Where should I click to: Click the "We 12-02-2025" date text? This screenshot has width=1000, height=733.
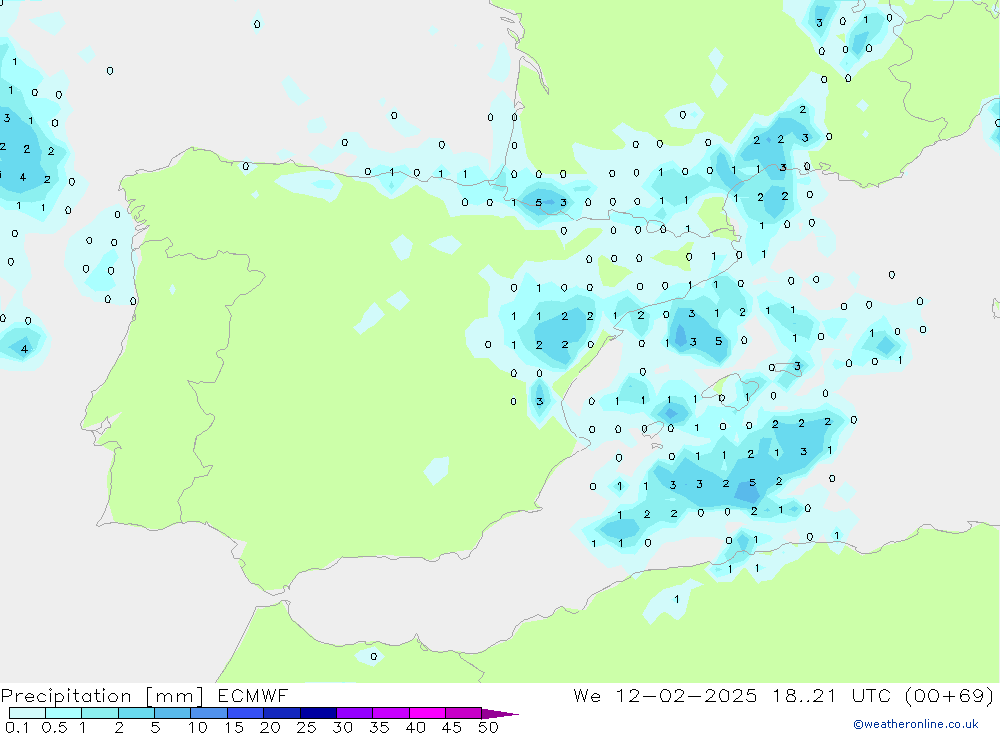(x=665, y=695)
